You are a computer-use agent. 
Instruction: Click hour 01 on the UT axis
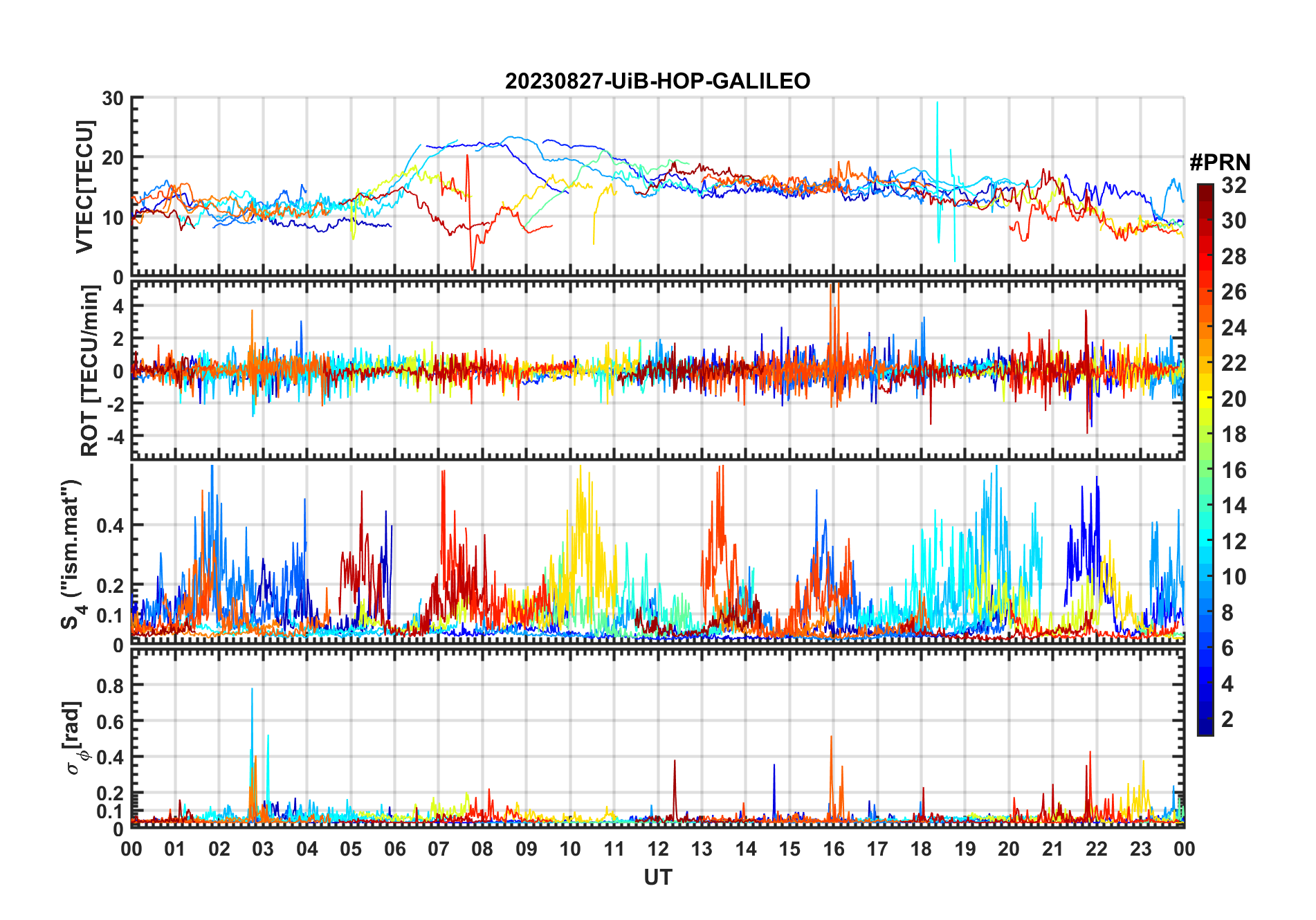coord(175,849)
